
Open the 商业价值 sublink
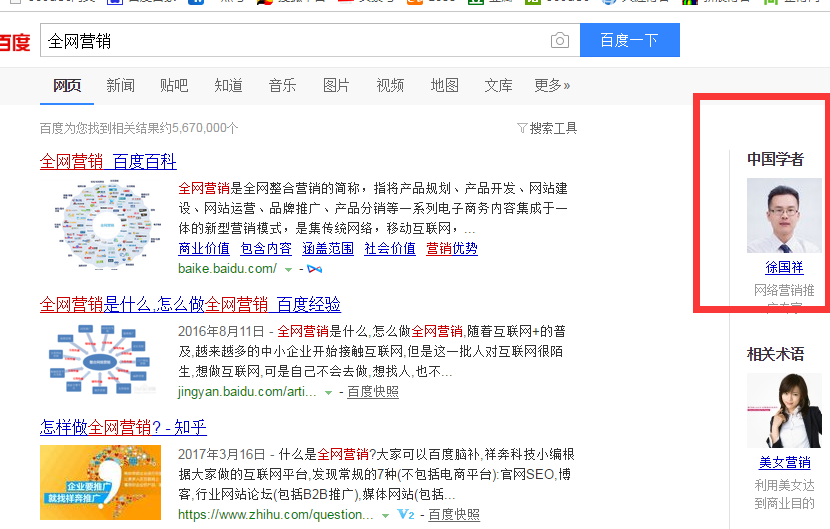tap(204, 248)
